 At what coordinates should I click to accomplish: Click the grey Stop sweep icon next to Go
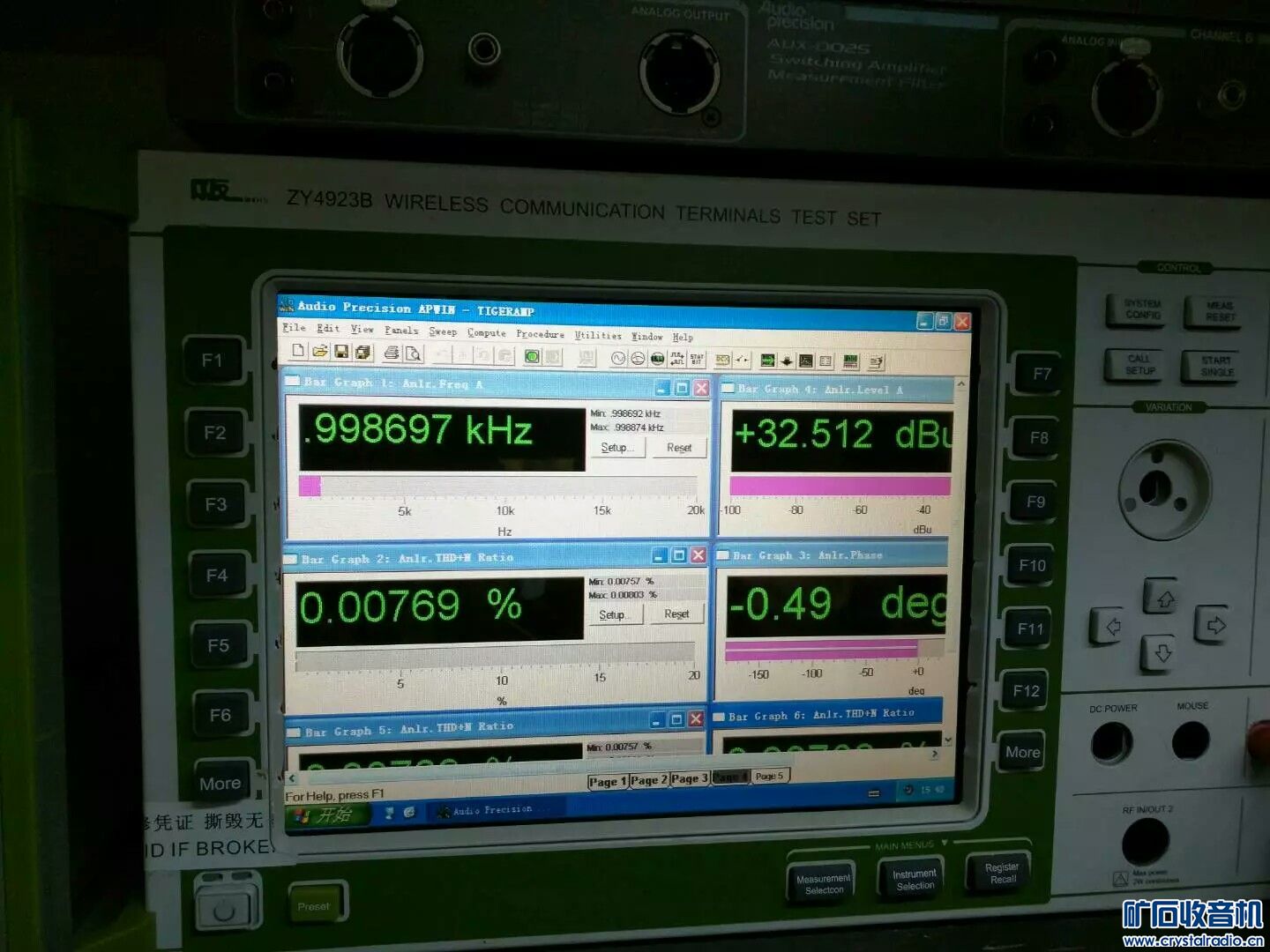pos(552,356)
